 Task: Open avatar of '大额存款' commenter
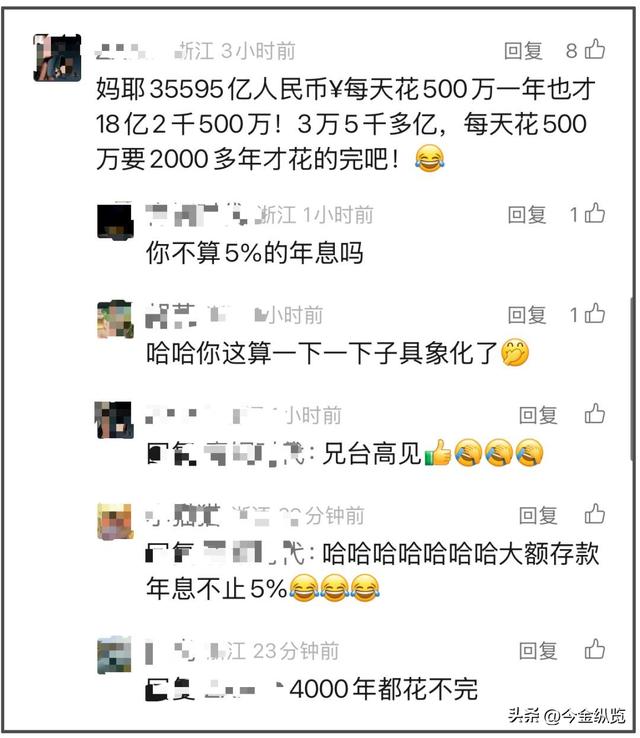click(115, 521)
